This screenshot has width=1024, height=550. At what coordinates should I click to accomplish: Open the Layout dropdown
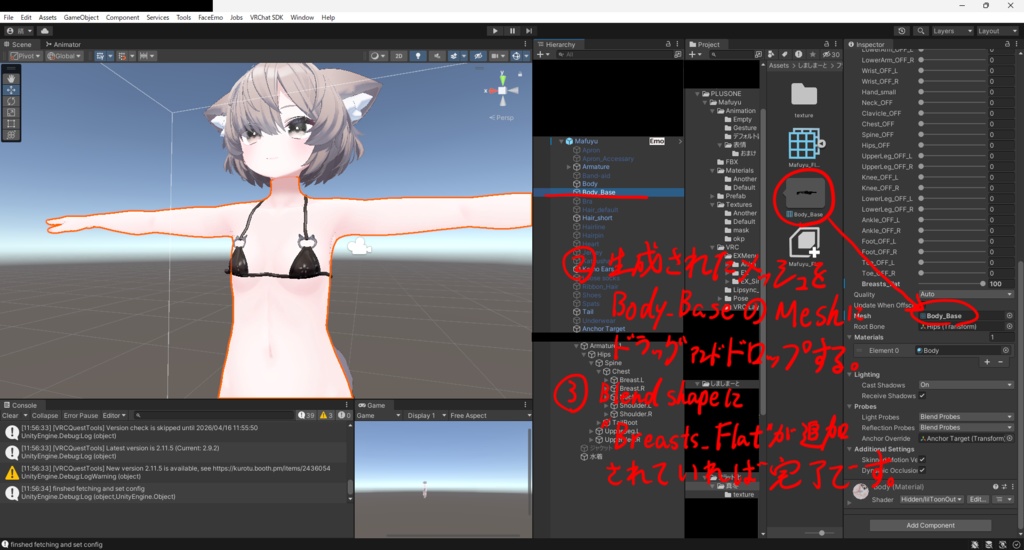pyautogui.click(x=997, y=31)
